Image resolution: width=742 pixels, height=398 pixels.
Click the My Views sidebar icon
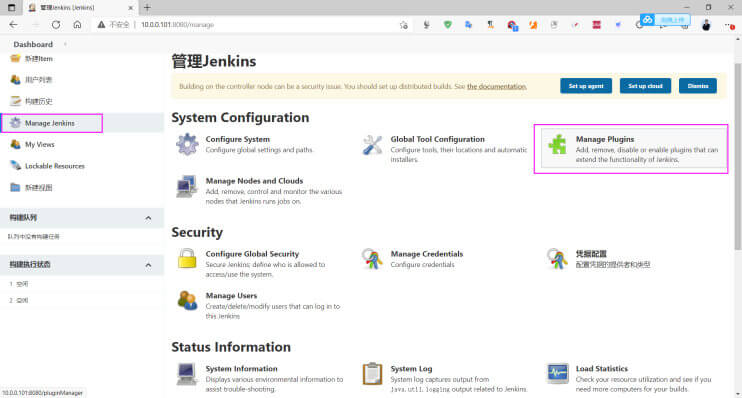[x=15, y=144]
